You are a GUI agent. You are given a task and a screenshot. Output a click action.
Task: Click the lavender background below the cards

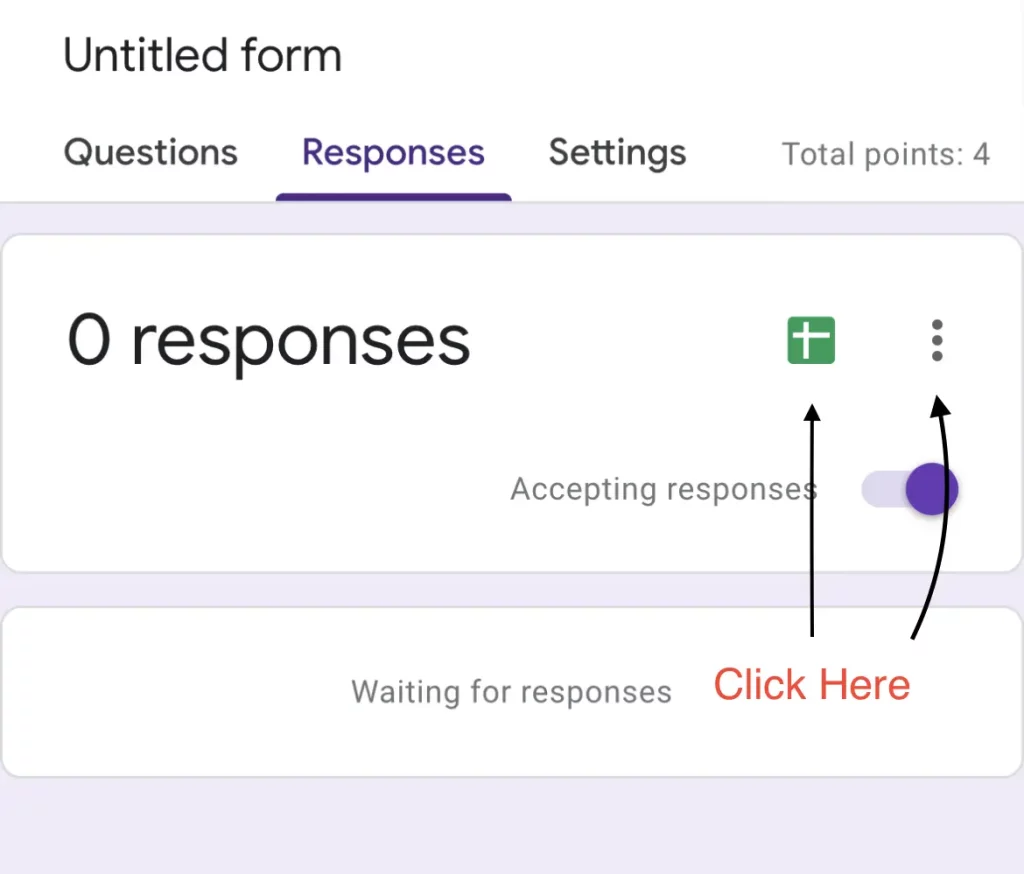(500, 830)
